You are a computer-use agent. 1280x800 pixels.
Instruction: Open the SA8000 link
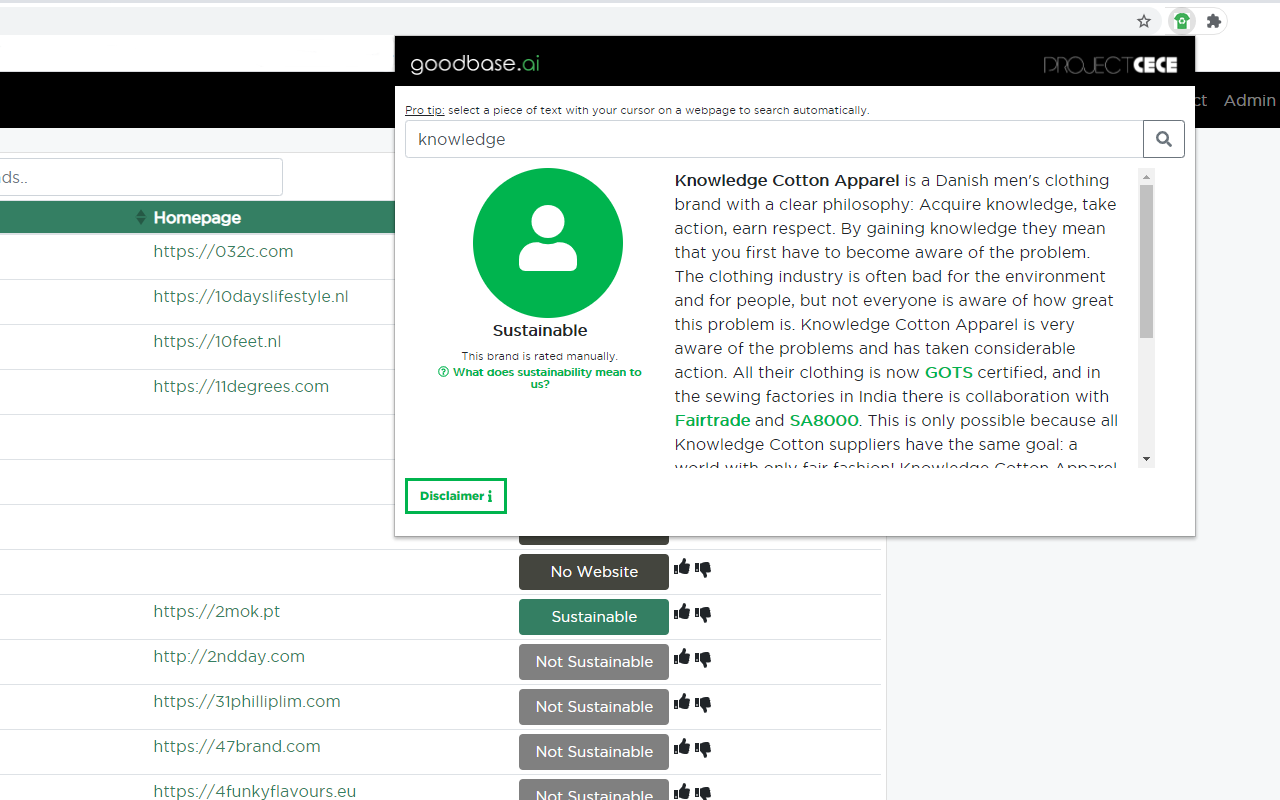pos(824,420)
